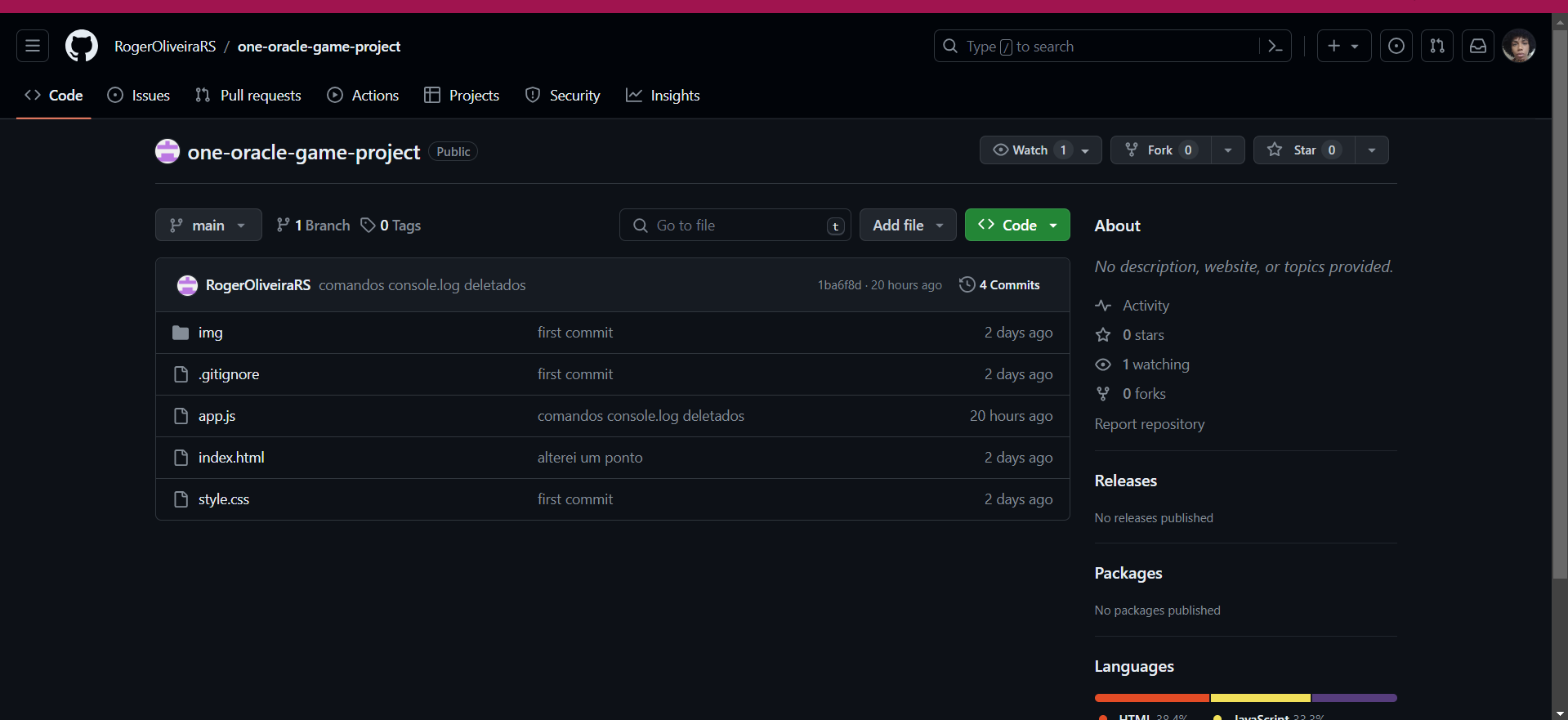Click the branch icon next to 1 Branch
1568x720 pixels.
[283, 225]
